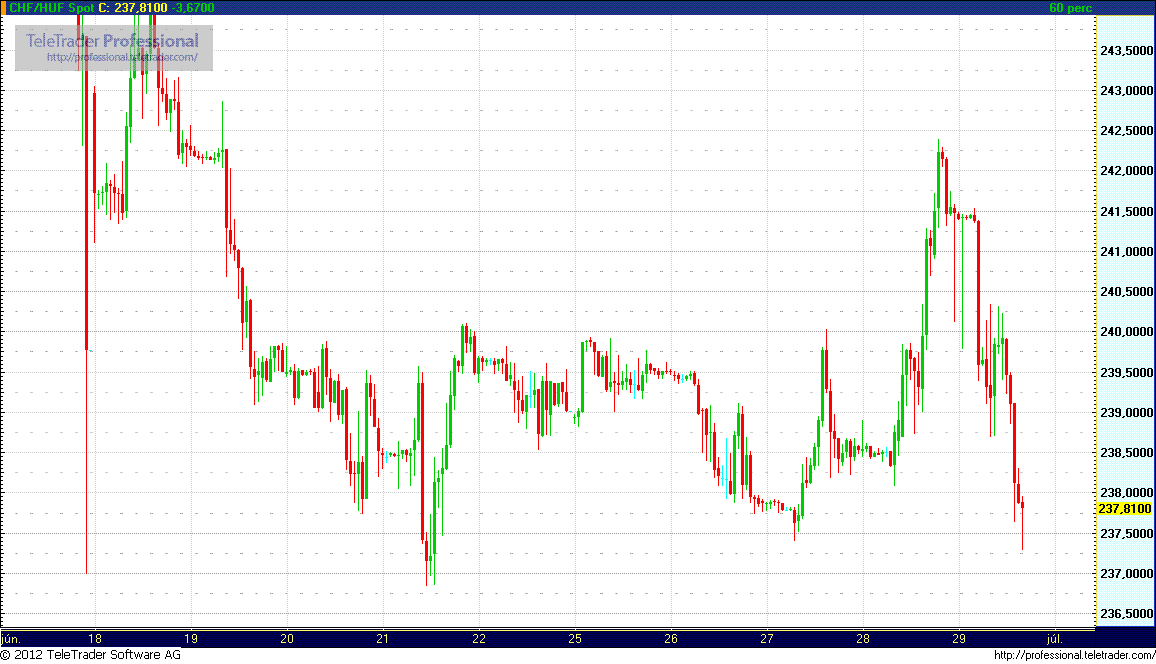Click the 237,0000 price axis label
Screen dimensions: 1156x664
(1126, 573)
